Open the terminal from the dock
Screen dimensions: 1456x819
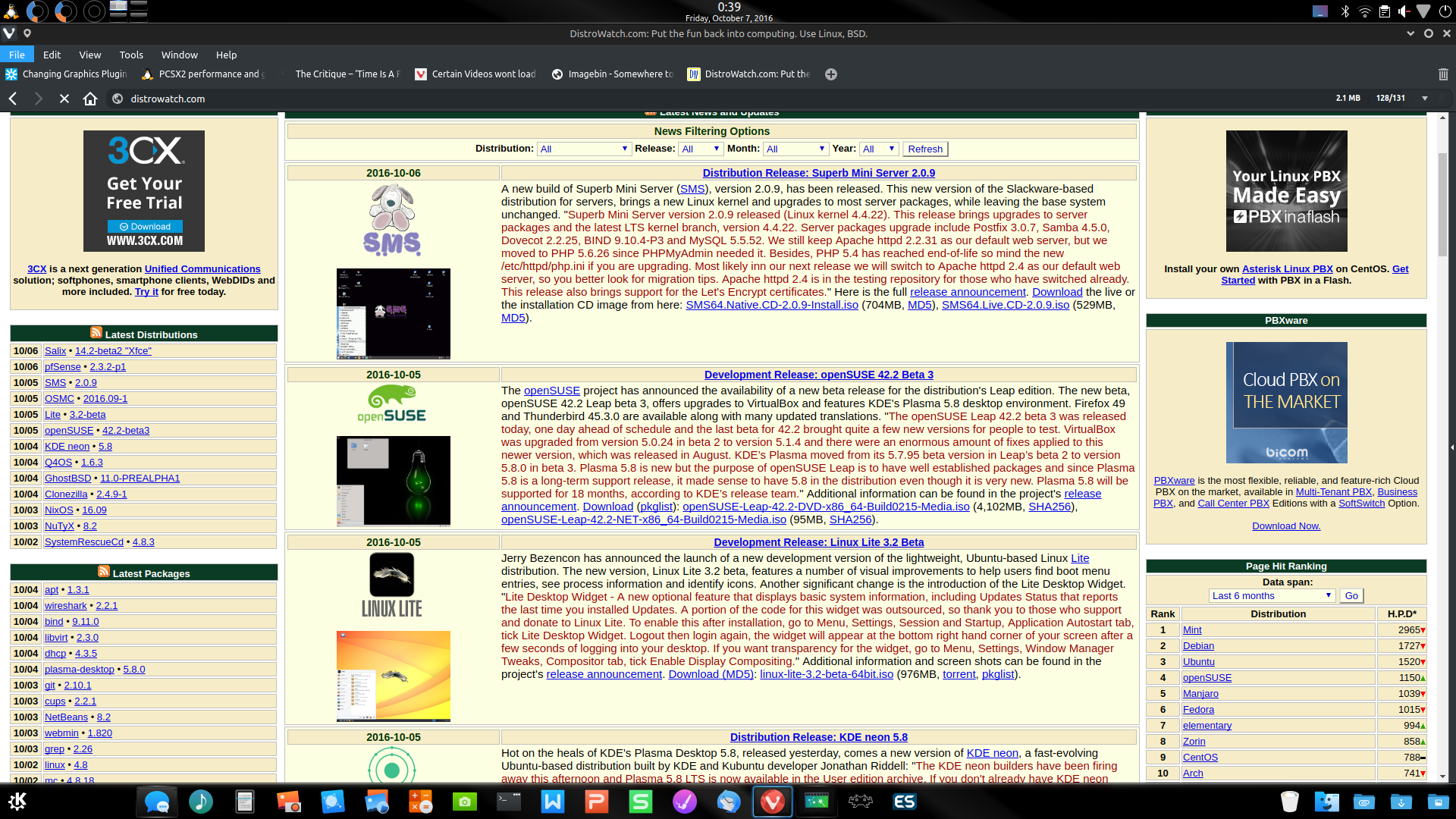509,802
